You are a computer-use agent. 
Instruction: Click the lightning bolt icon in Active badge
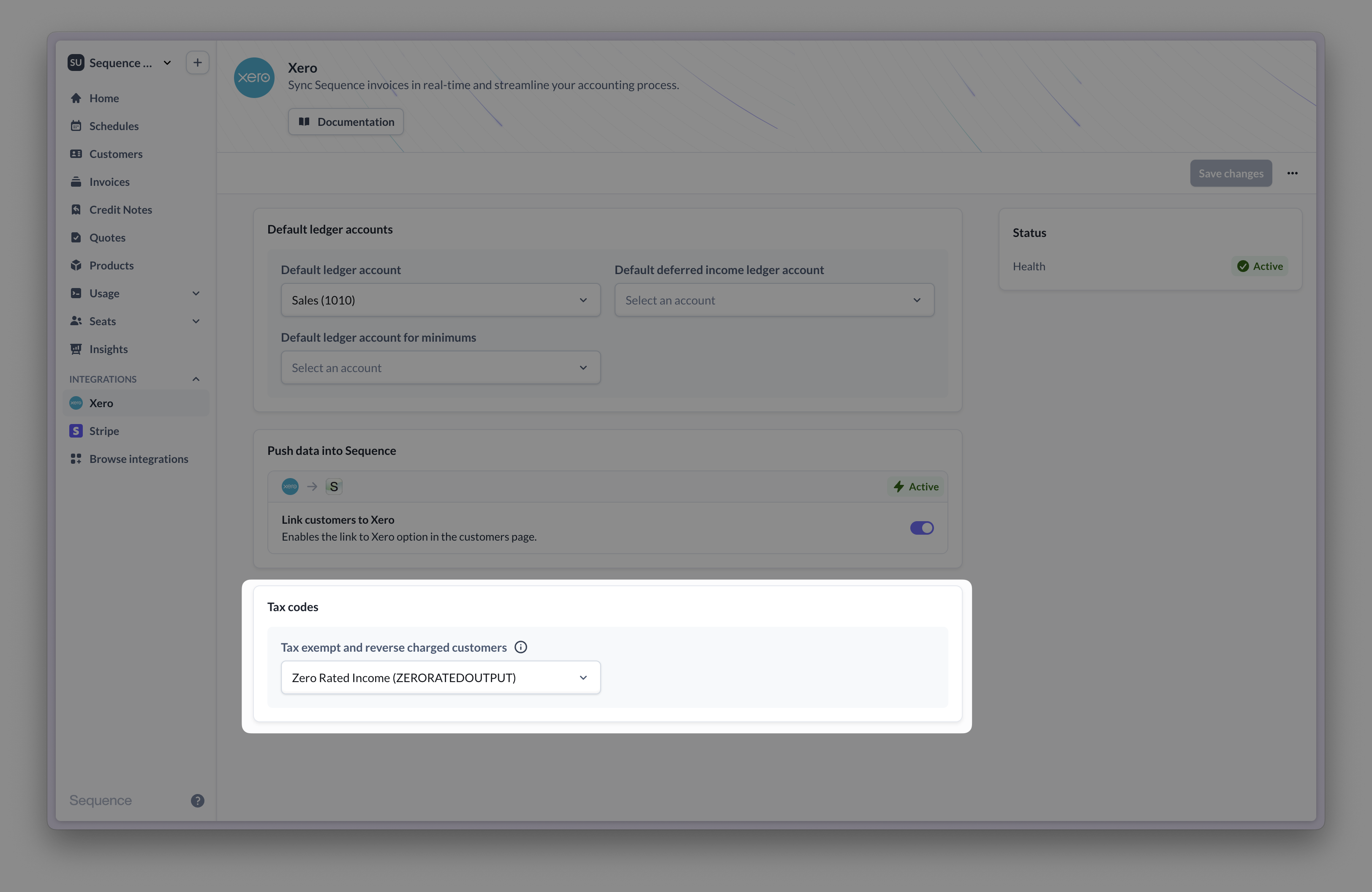899,487
